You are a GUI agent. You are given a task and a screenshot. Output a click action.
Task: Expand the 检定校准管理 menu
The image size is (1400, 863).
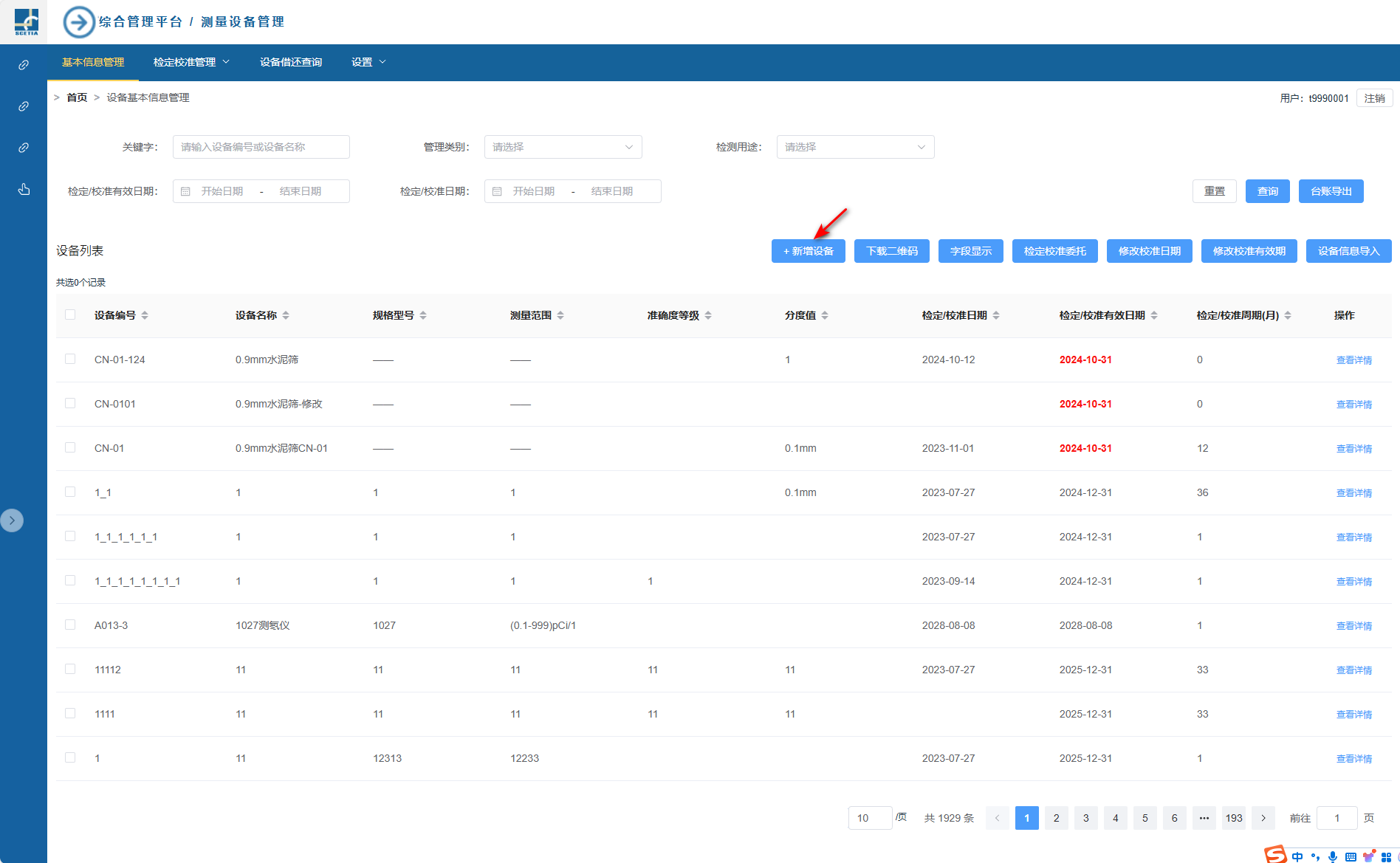191,62
